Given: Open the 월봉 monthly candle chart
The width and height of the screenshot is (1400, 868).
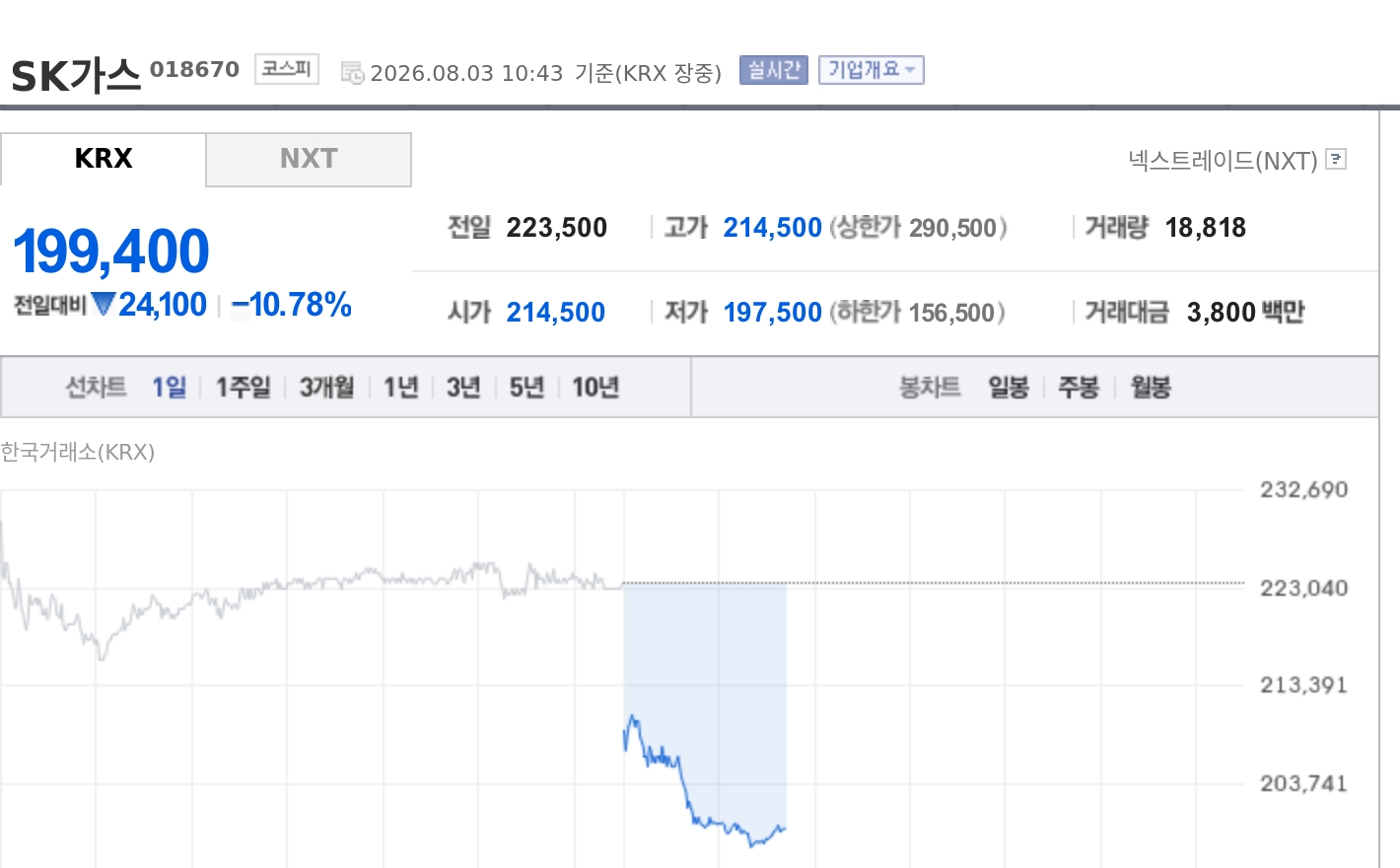Looking at the screenshot, I should [1151, 388].
